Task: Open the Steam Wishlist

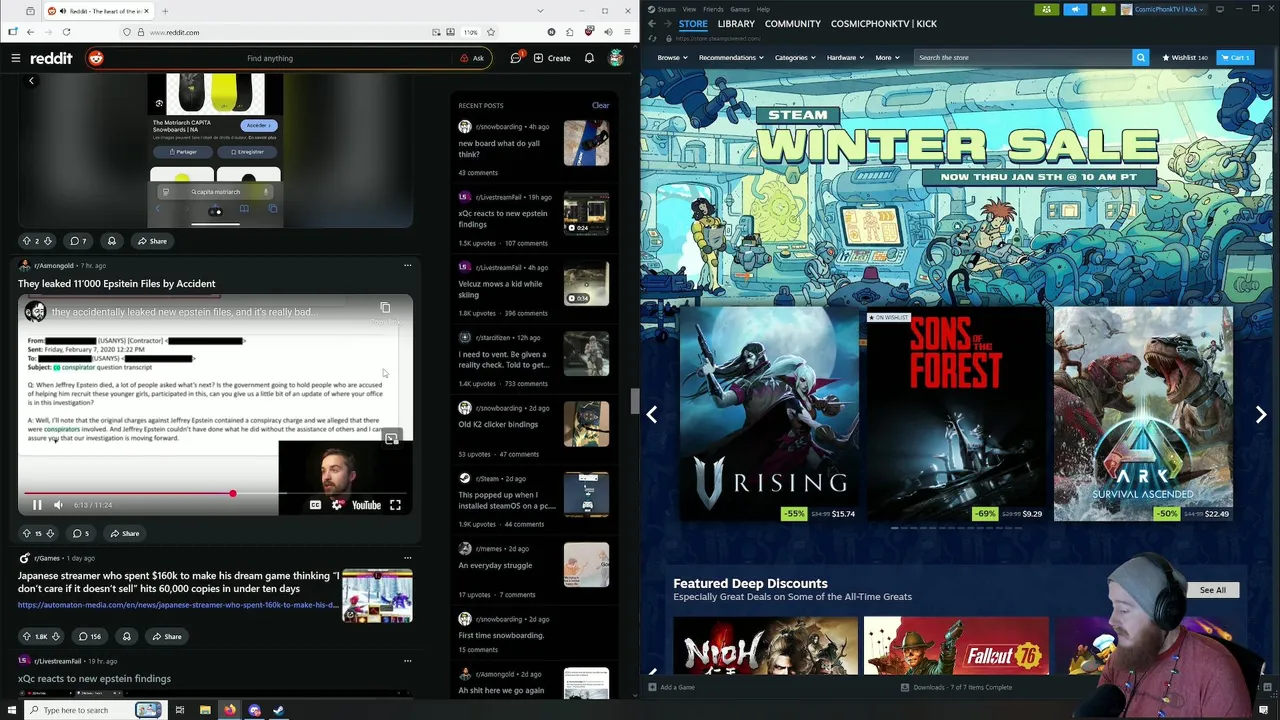Action: tap(1185, 57)
